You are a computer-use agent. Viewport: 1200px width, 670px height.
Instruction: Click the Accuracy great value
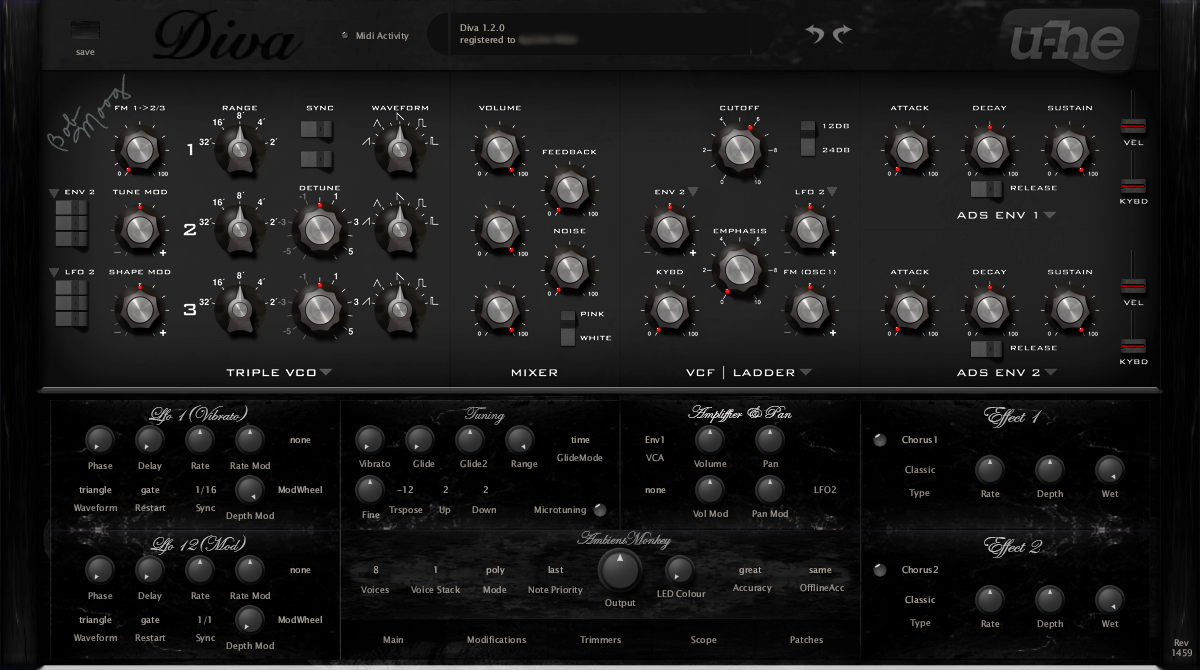pyautogui.click(x=750, y=570)
